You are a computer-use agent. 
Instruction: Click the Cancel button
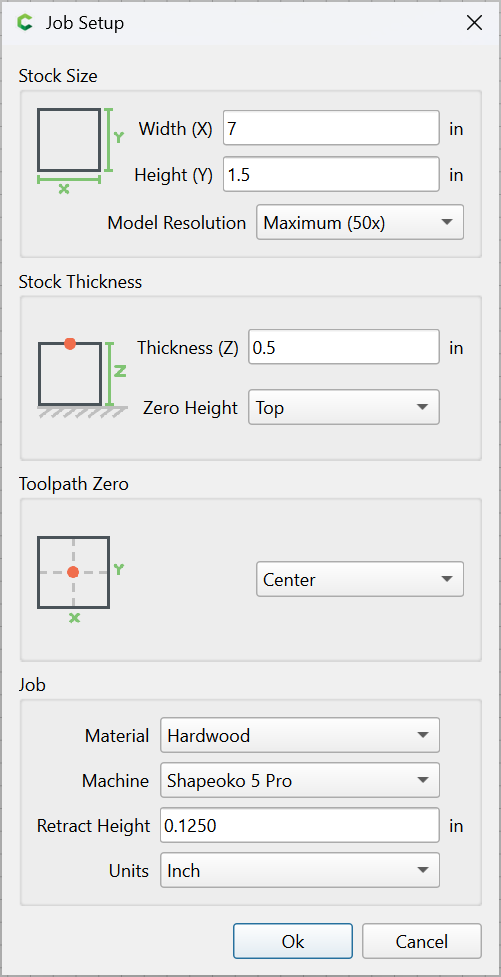point(422,941)
